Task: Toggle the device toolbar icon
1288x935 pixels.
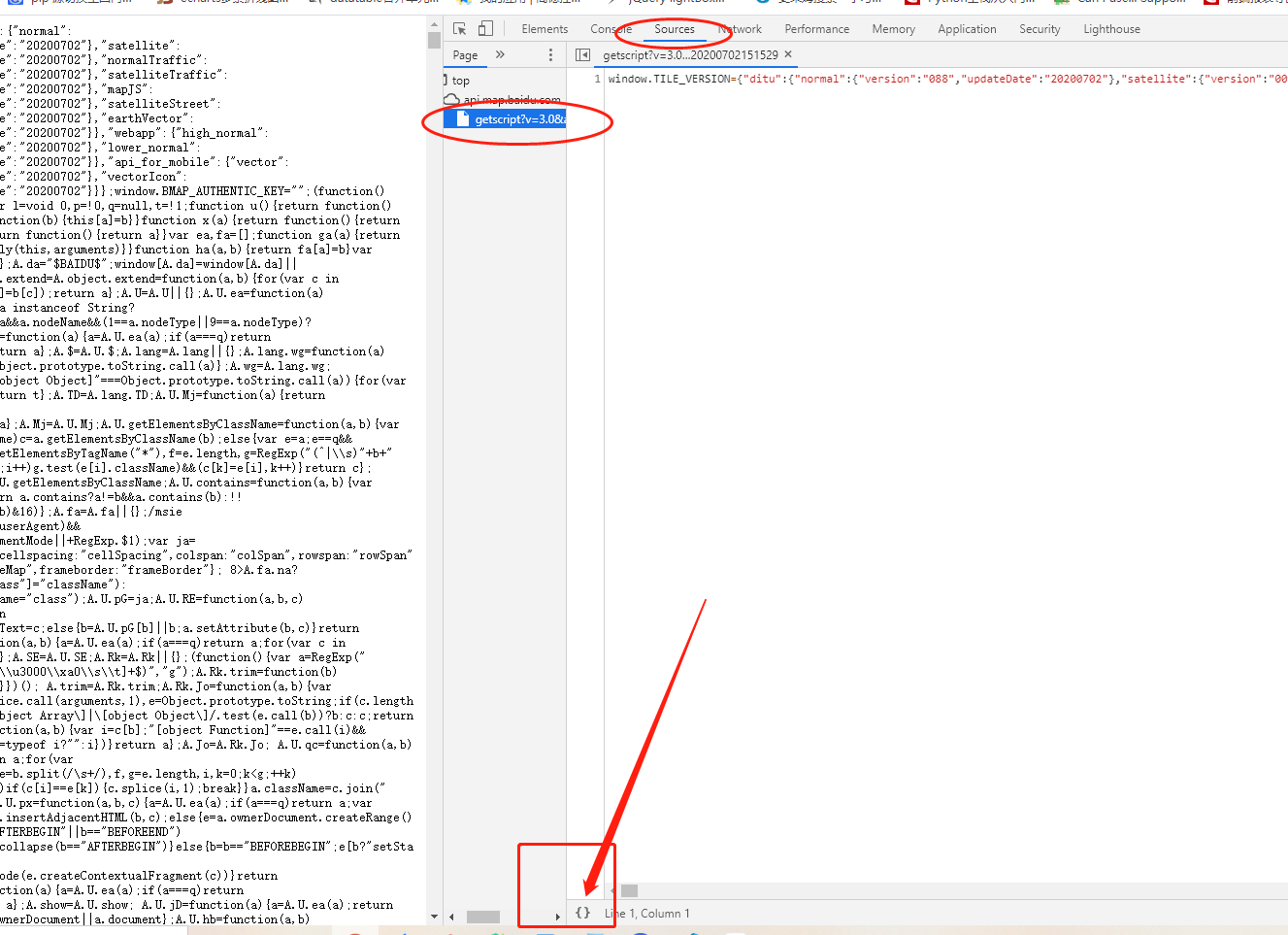Action: [486, 29]
